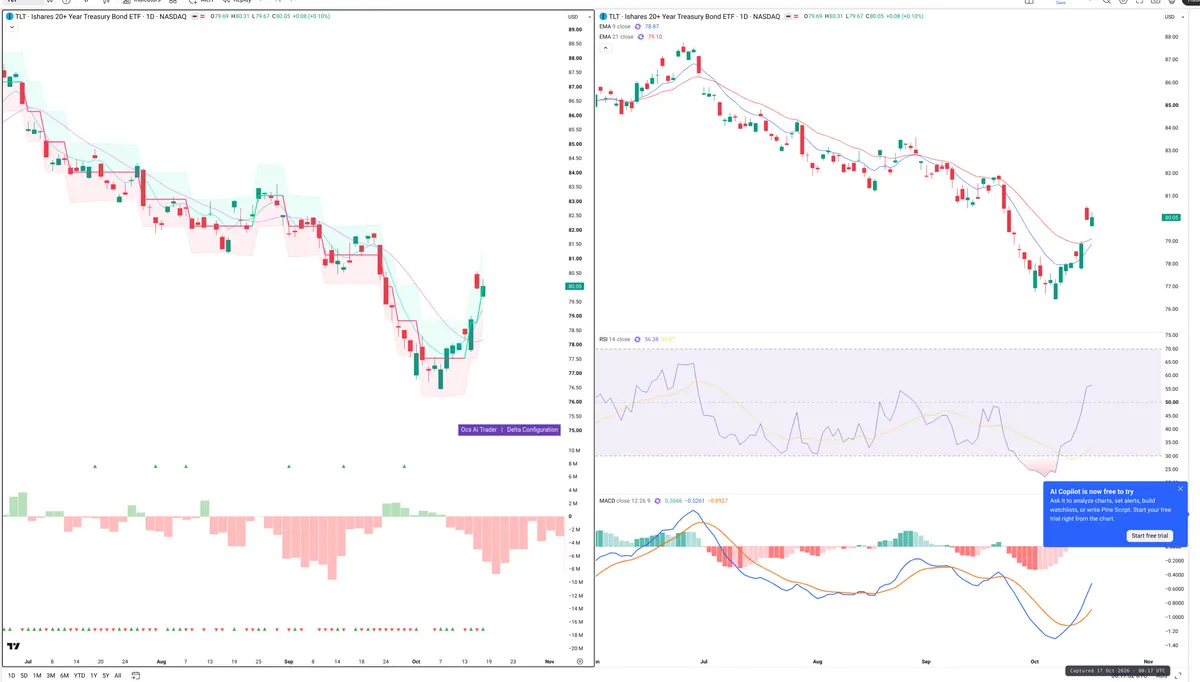Click the 79.10 EMA 21 value
Viewport: 1200px width, 682px height.
click(x=655, y=37)
